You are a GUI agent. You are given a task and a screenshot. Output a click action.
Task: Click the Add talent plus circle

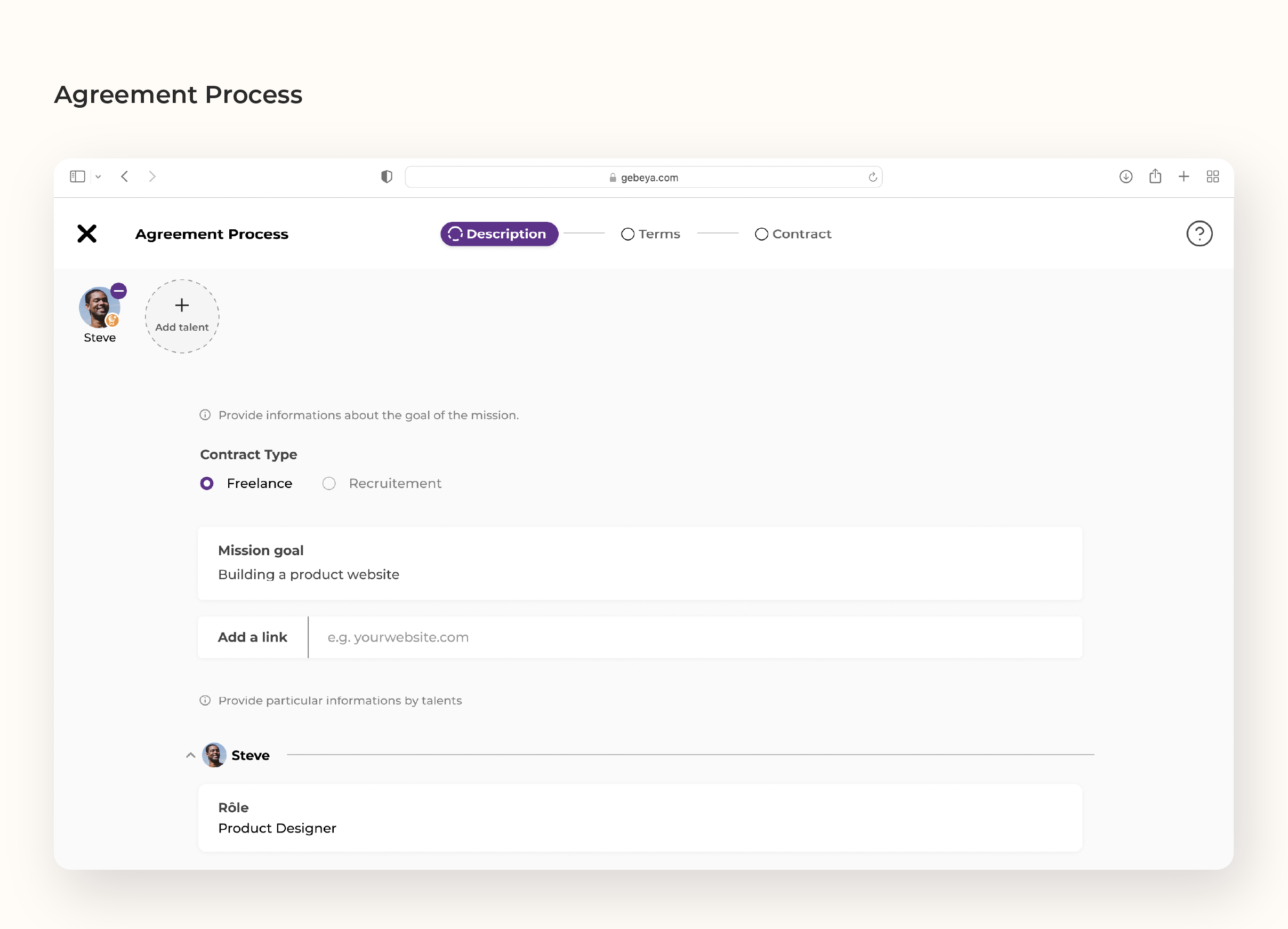pos(182,316)
